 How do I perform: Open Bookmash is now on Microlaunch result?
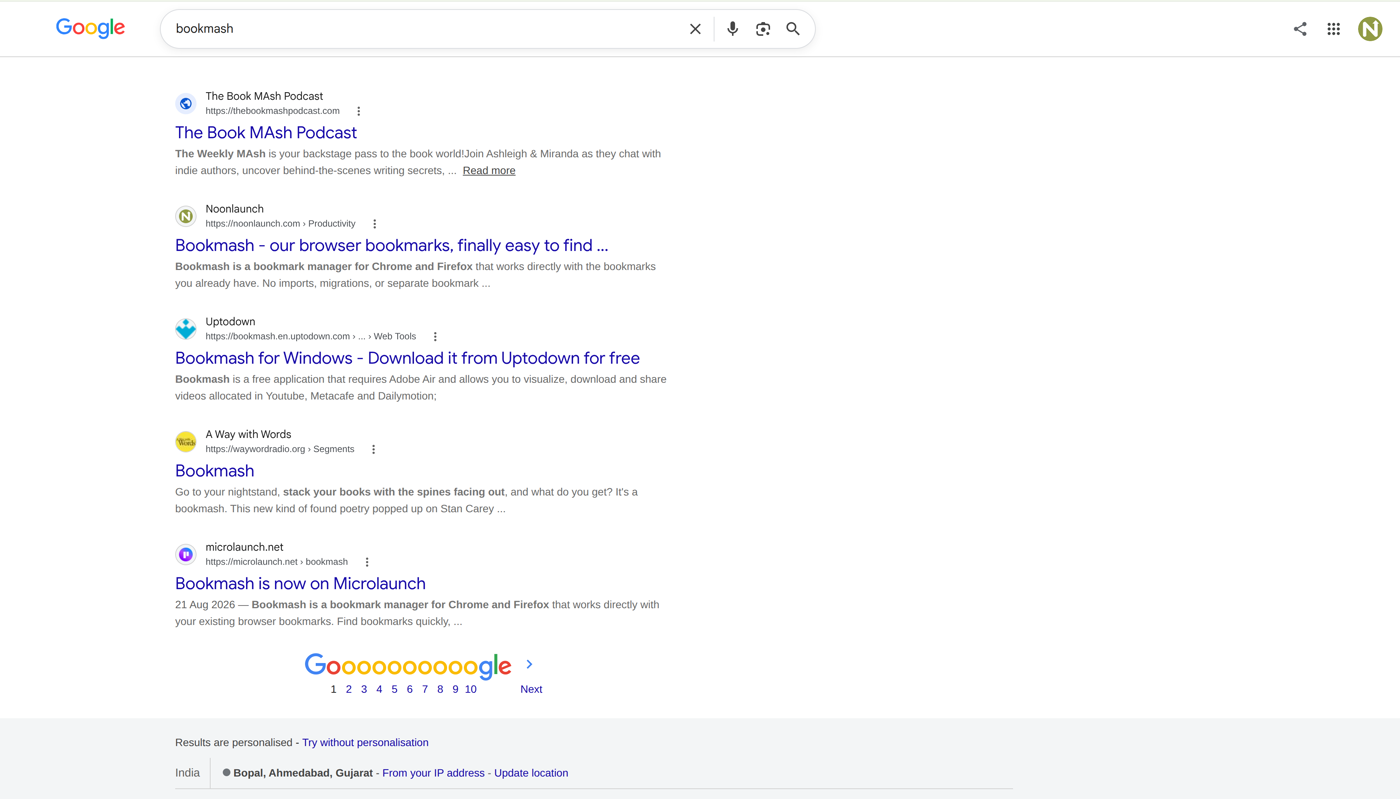(300, 583)
